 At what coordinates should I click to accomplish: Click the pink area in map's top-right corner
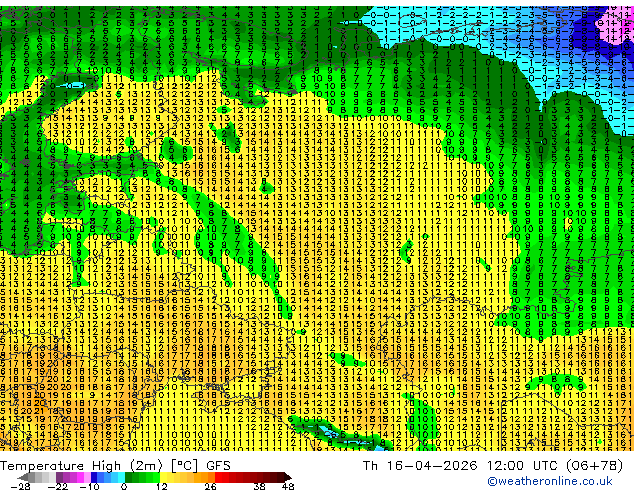pos(621,24)
